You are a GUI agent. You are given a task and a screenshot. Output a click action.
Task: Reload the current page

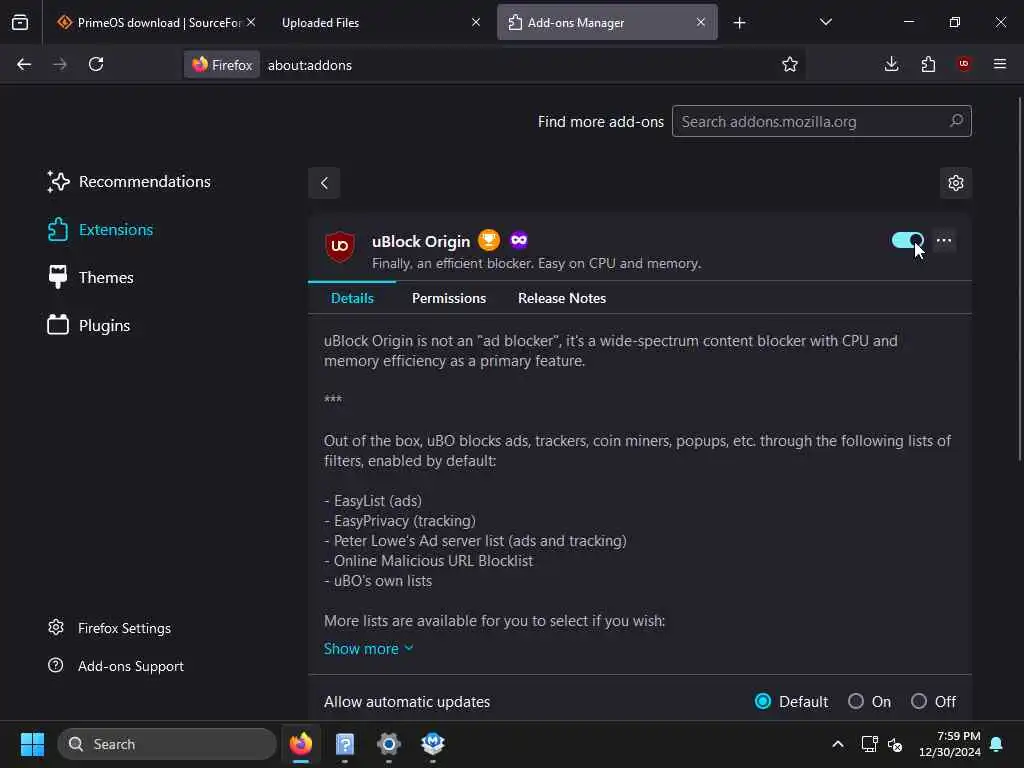point(96,64)
